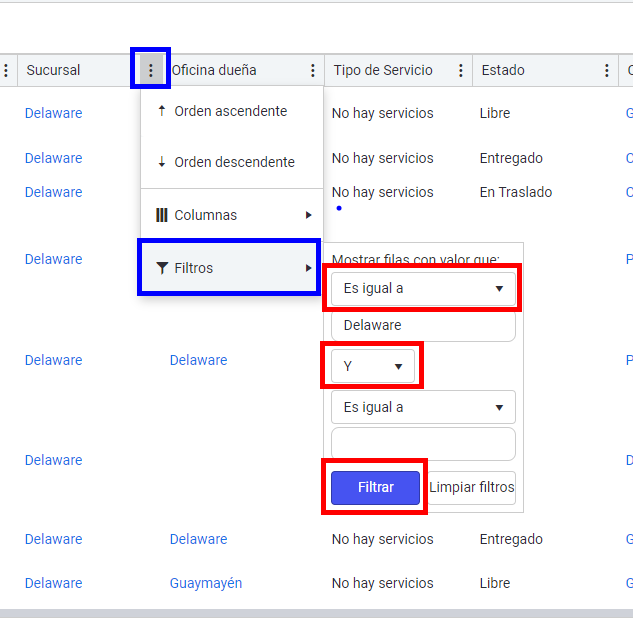
Task: Sort by Orden ascendente
Action: [x=231, y=111]
